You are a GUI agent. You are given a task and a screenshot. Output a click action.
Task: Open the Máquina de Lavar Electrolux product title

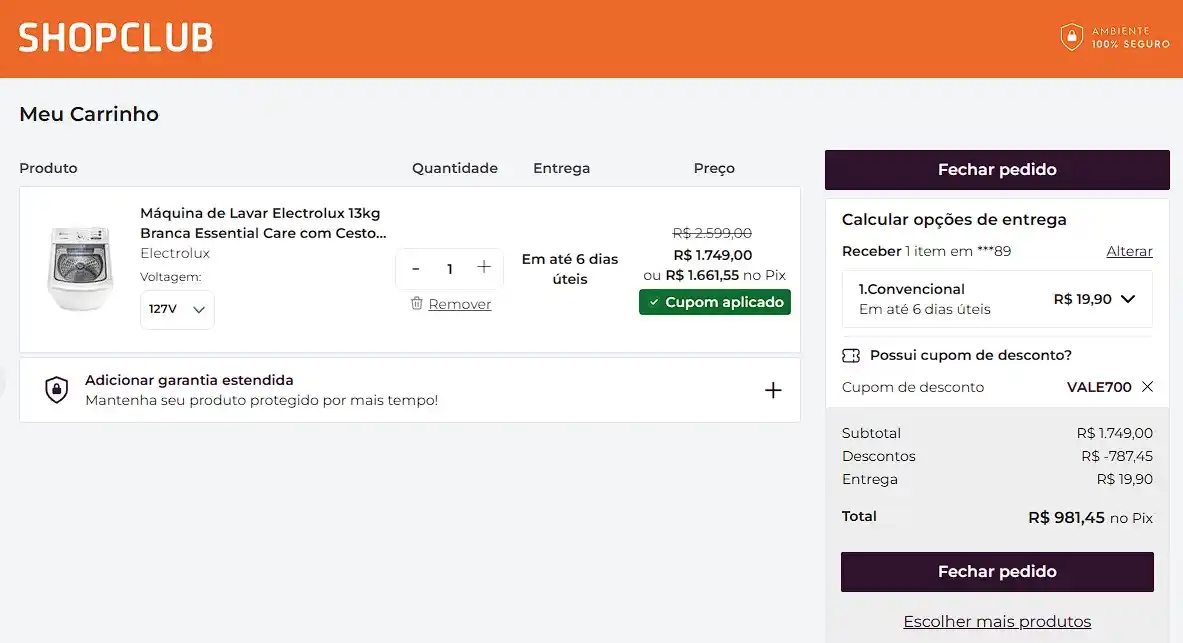[260, 223]
